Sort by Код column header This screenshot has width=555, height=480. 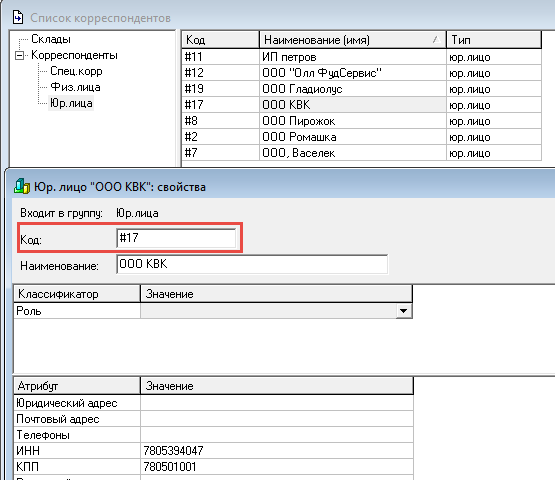click(221, 40)
